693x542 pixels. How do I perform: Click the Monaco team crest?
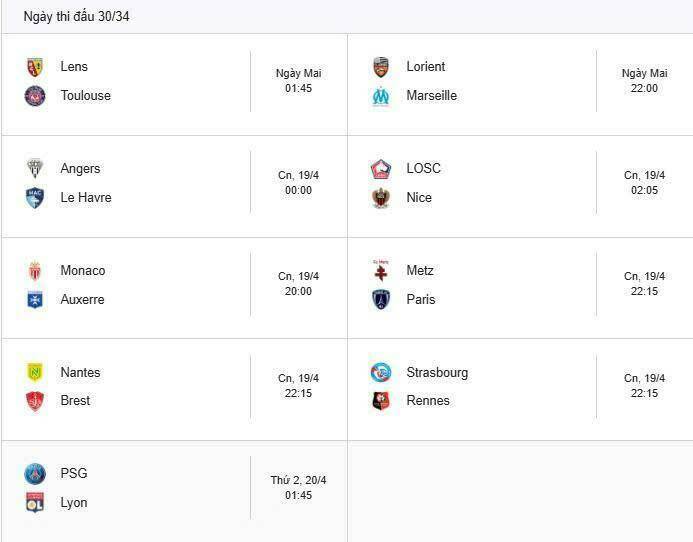(x=35, y=271)
